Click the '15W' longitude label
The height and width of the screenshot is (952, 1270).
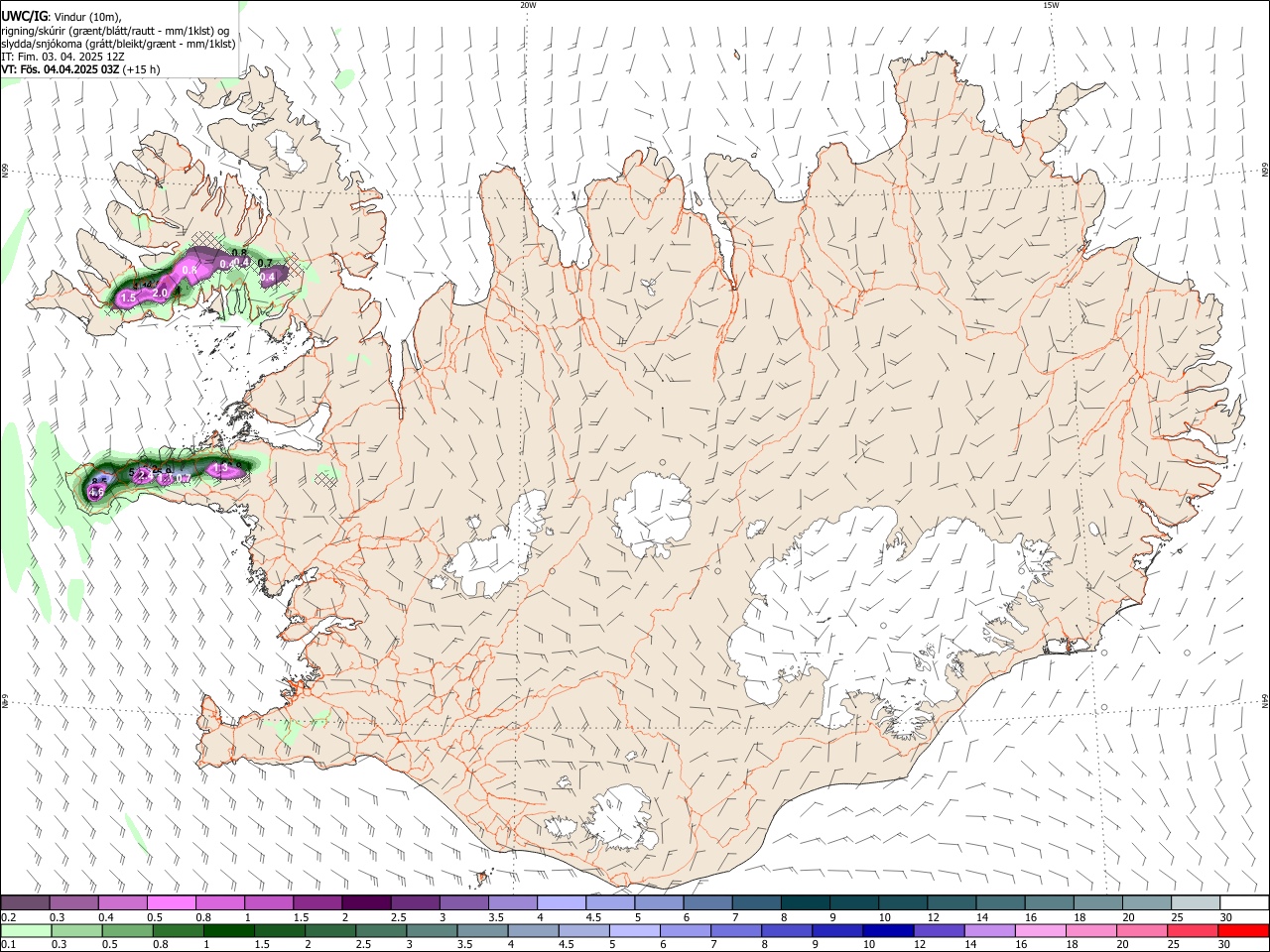point(1051,5)
